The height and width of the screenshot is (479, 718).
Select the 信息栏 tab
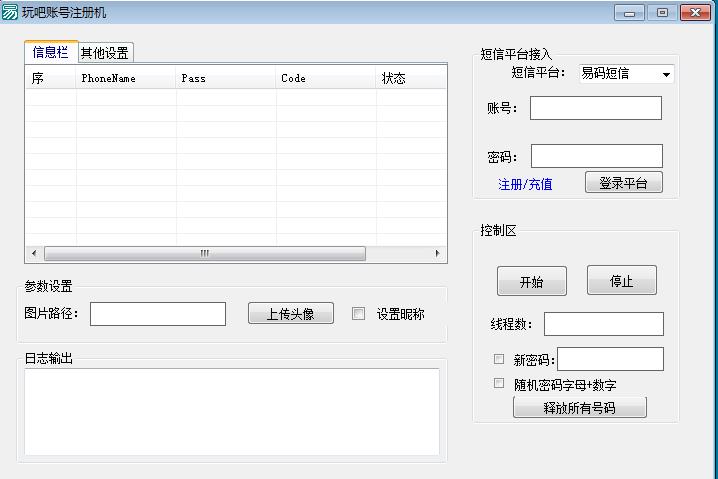point(51,53)
